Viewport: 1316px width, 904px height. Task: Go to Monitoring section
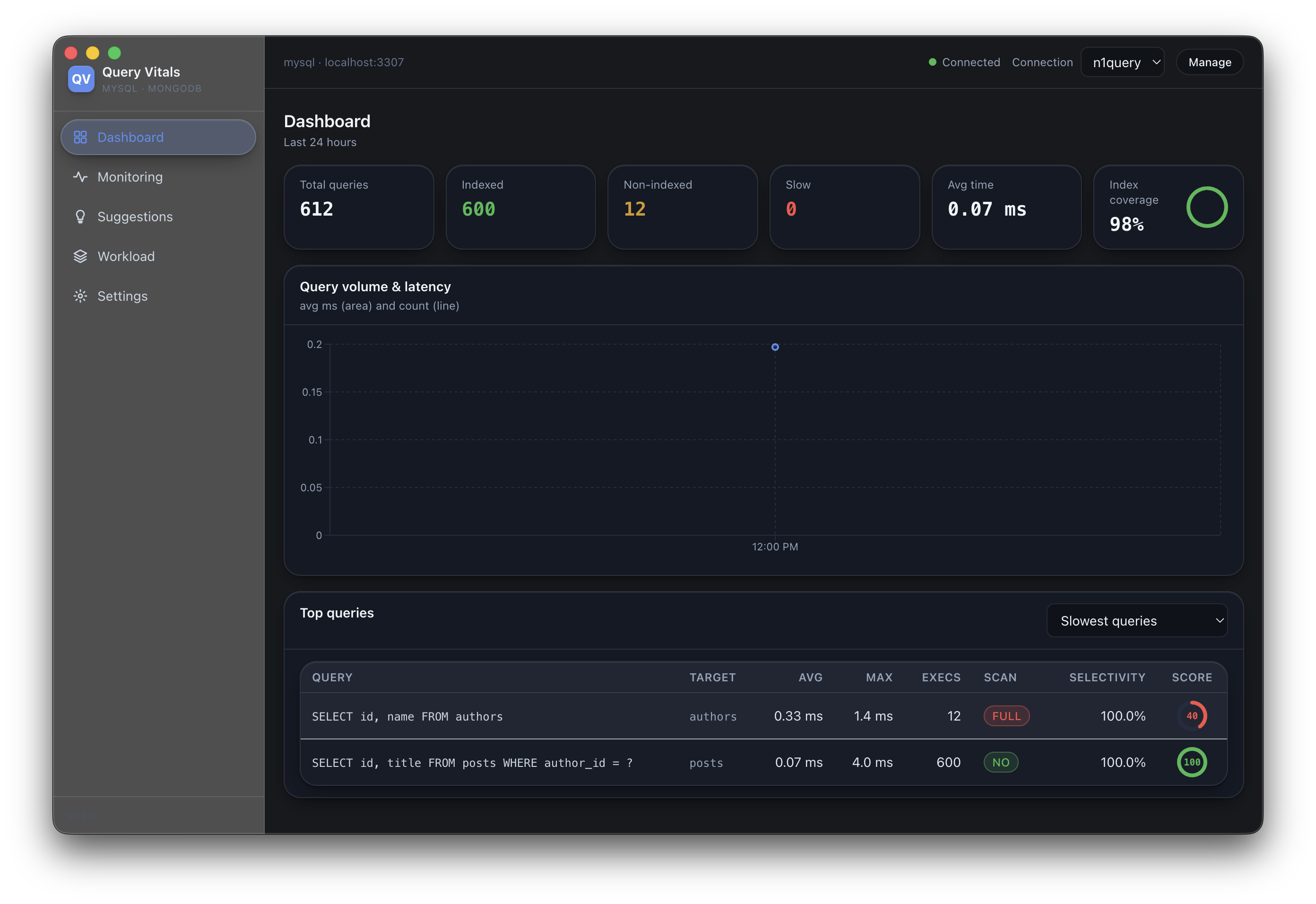pos(158,177)
